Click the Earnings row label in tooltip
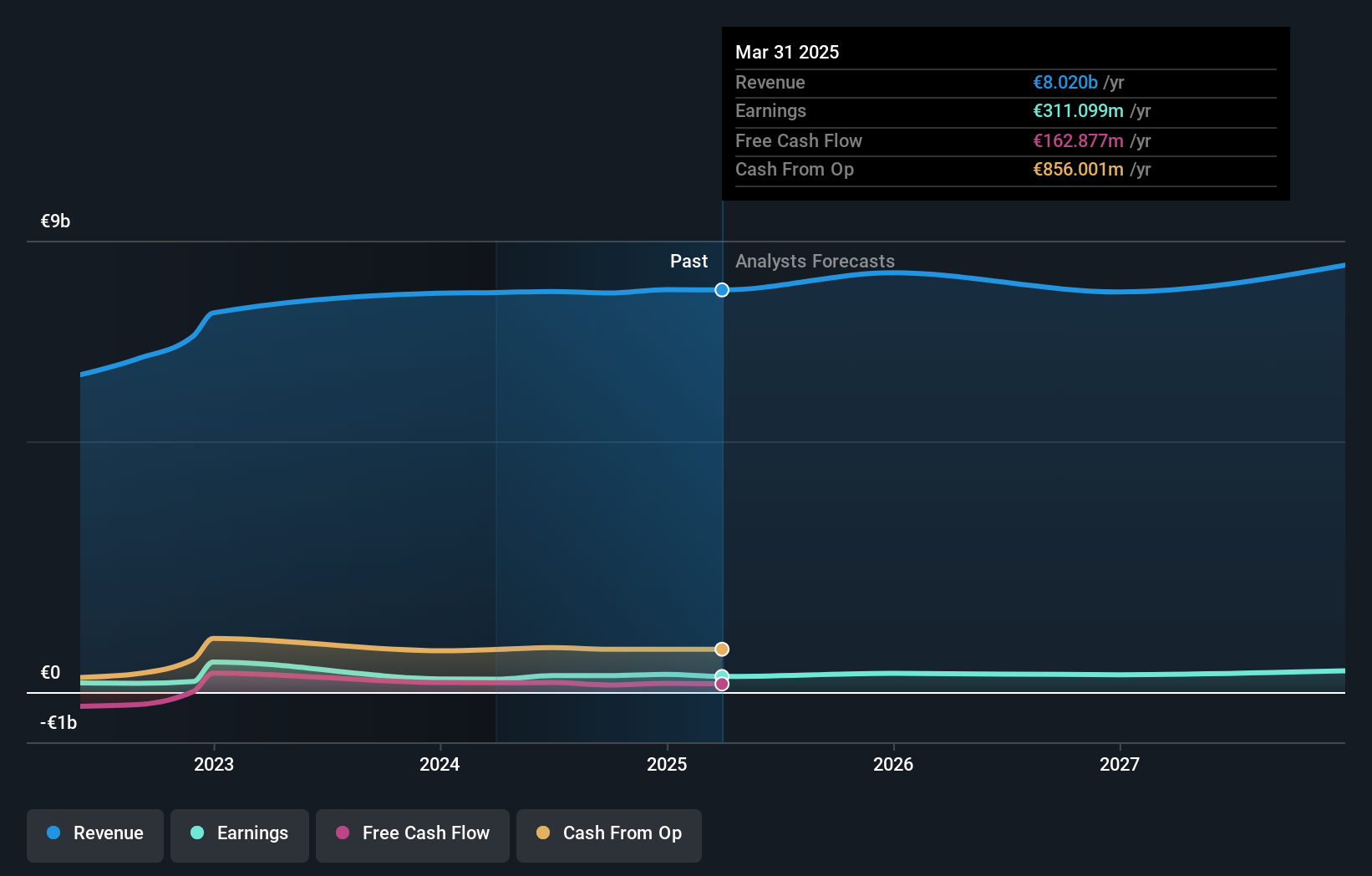The height and width of the screenshot is (876, 1372). coord(770,110)
